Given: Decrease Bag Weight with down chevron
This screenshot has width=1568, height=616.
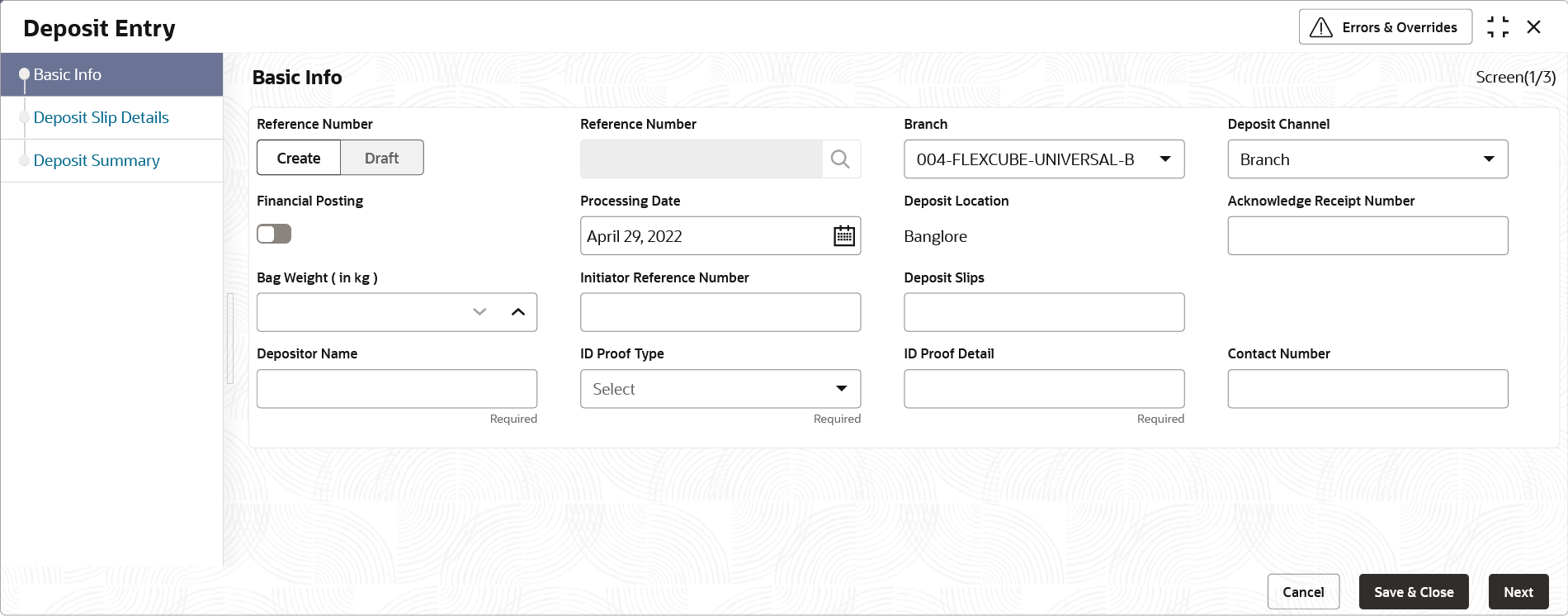Looking at the screenshot, I should pyautogui.click(x=479, y=312).
